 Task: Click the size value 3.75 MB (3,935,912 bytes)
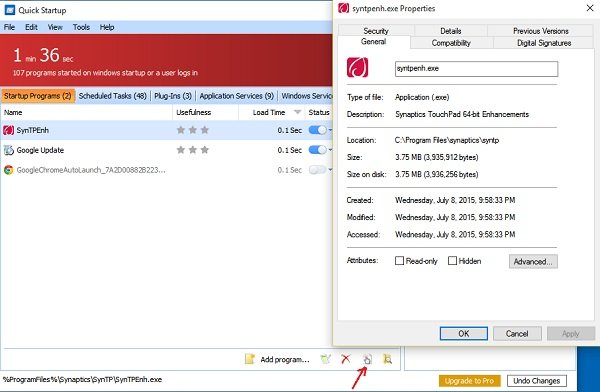pyautogui.click(x=437, y=157)
